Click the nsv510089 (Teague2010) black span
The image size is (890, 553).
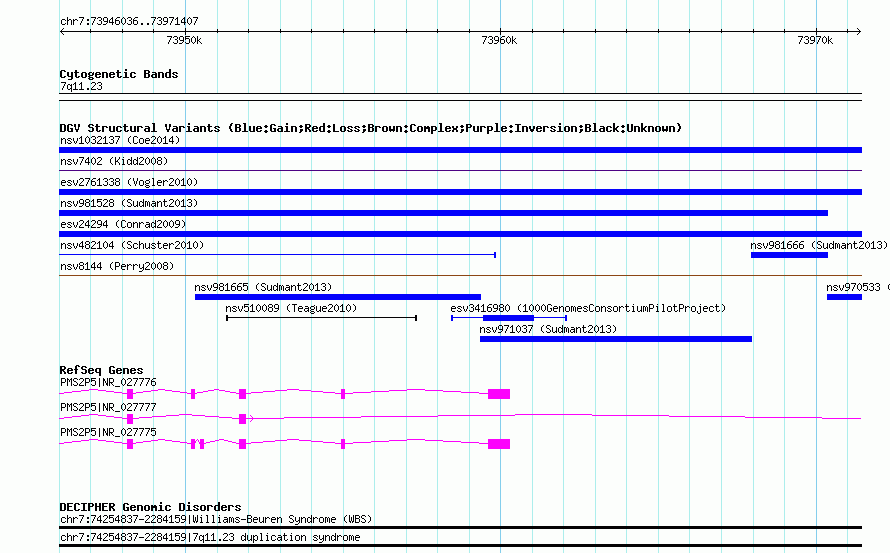coord(321,318)
